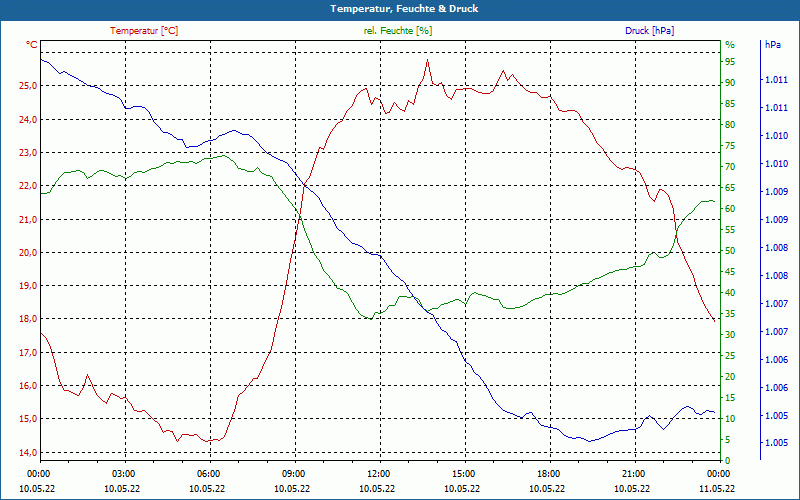The image size is (800, 500).
Task: Click the 20,0 temperature axis tick
Action: (x=28, y=253)
